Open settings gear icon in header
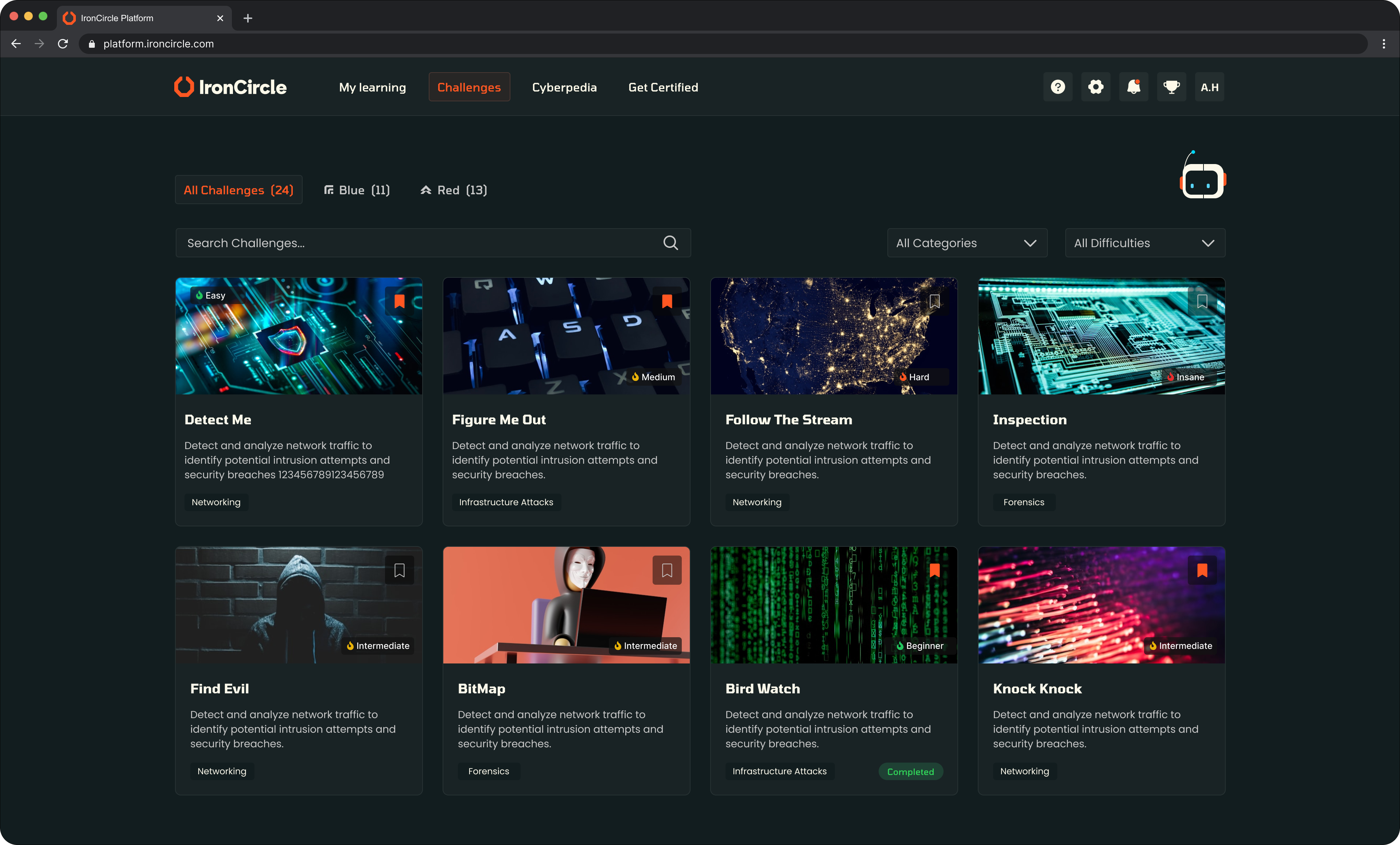The height and width of the screenshot is (845, 1400). coord(1096,87)
